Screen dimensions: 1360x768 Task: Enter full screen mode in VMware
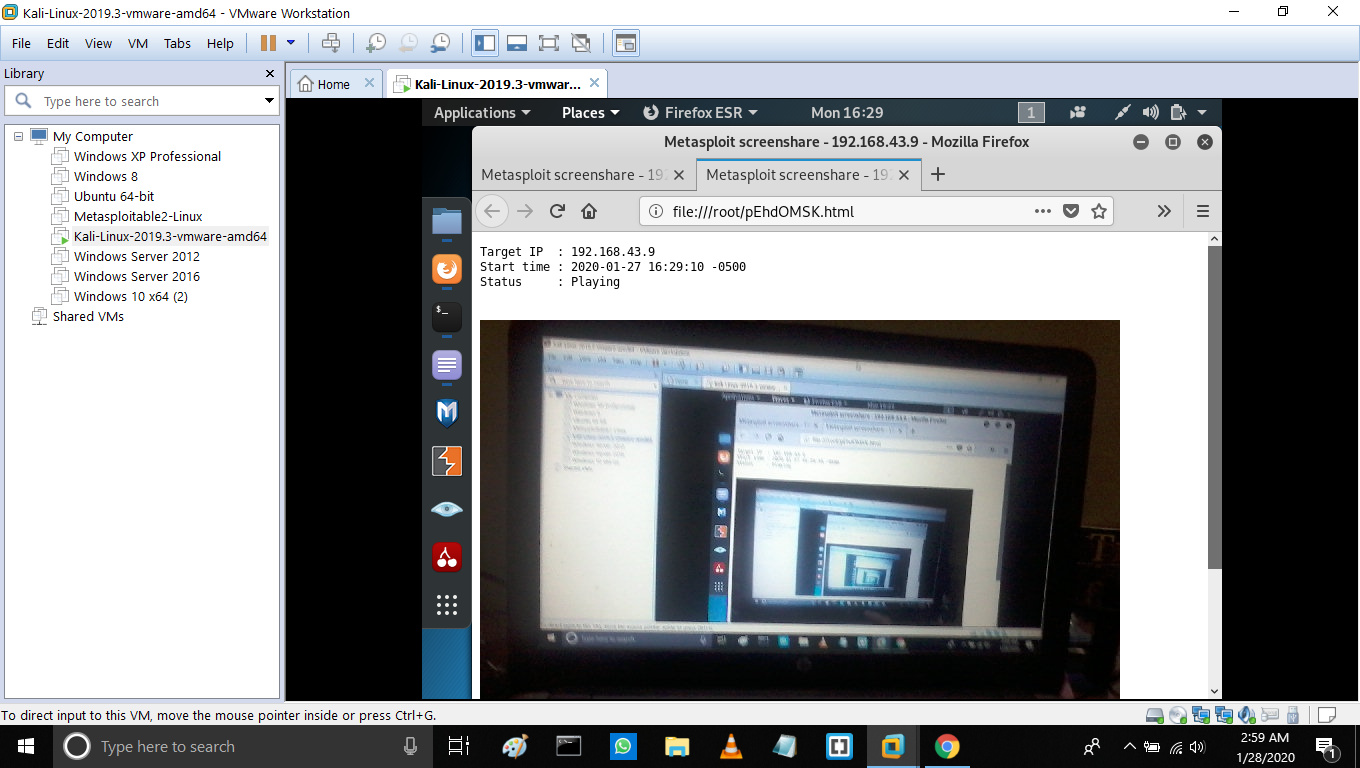pyautogui.click(x=548, y=43)
